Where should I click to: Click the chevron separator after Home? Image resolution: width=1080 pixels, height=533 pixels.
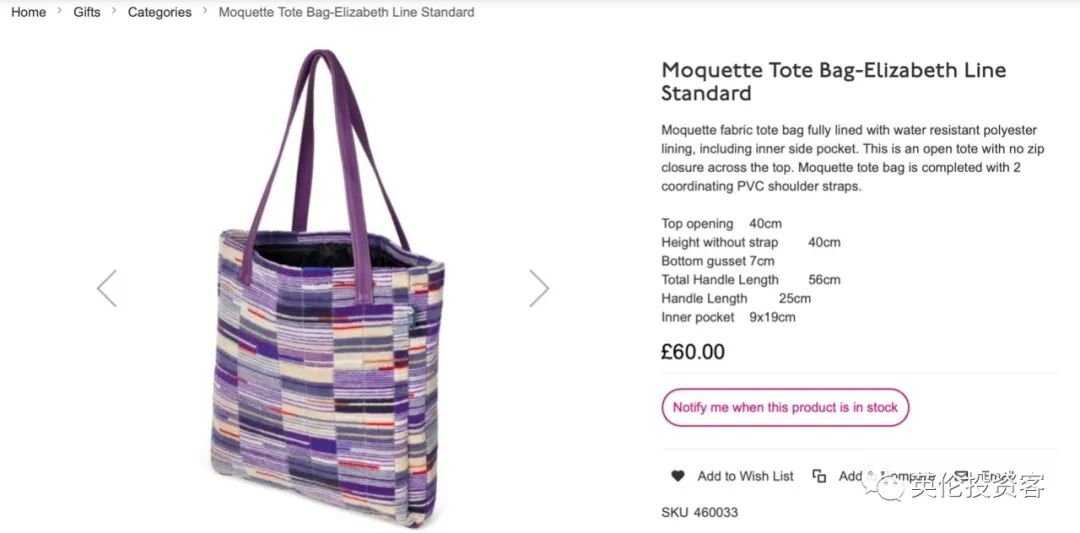pyautogui.click(x=60, y=12)
